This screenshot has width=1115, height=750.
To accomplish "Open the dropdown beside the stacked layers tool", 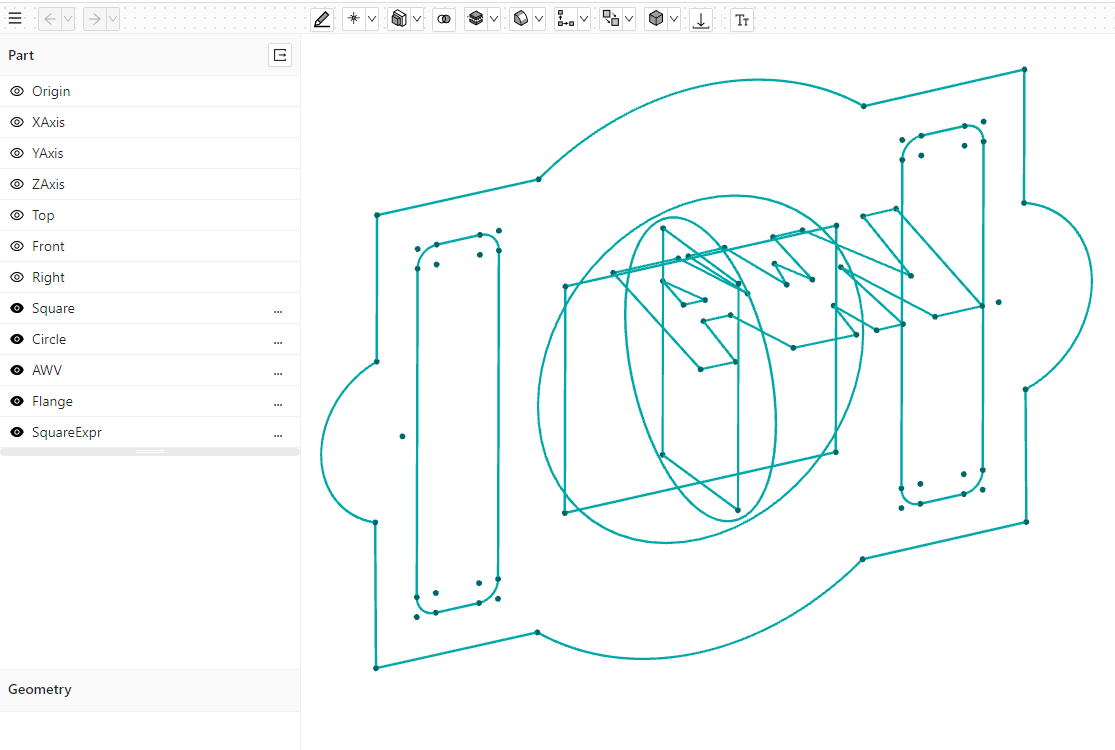I will point(493,19).
